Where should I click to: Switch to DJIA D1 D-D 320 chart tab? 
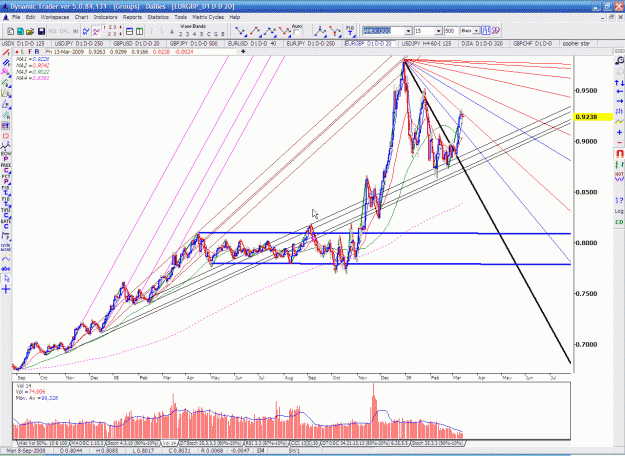coord(482,43)
